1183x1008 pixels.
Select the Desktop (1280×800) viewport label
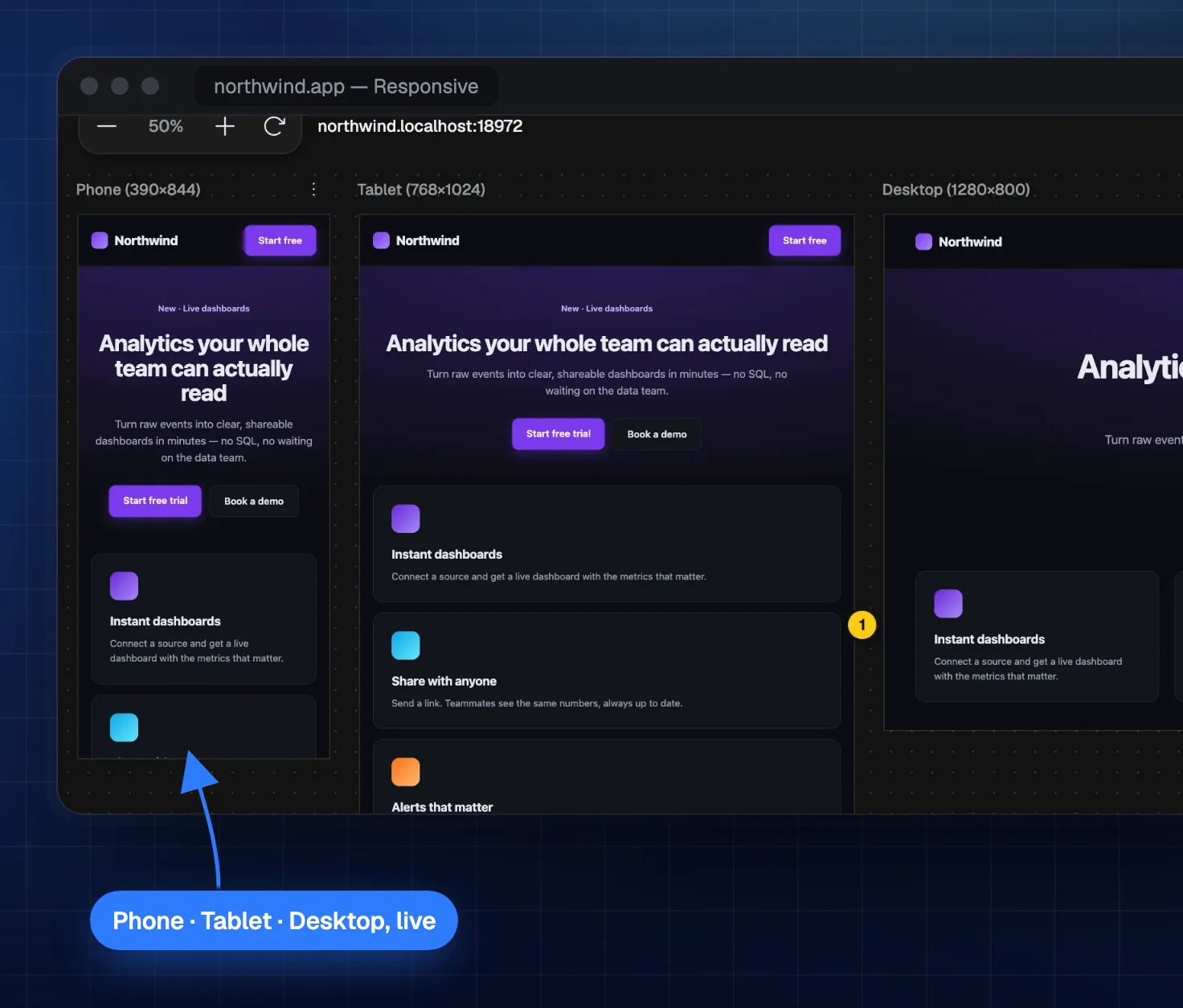click(x=956, y=190)
